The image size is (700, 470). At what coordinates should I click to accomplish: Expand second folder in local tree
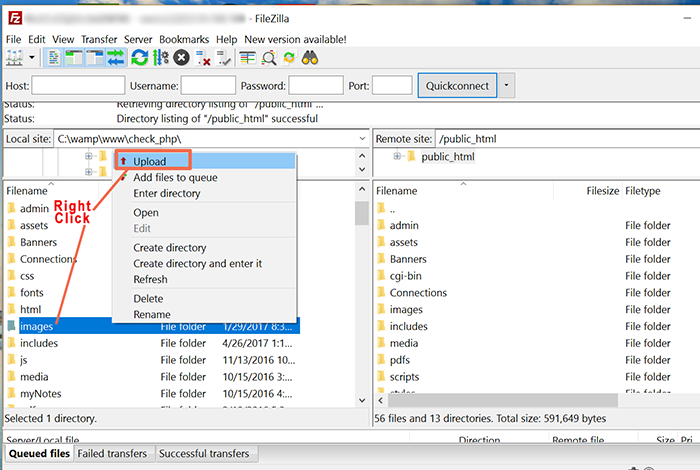88,171
